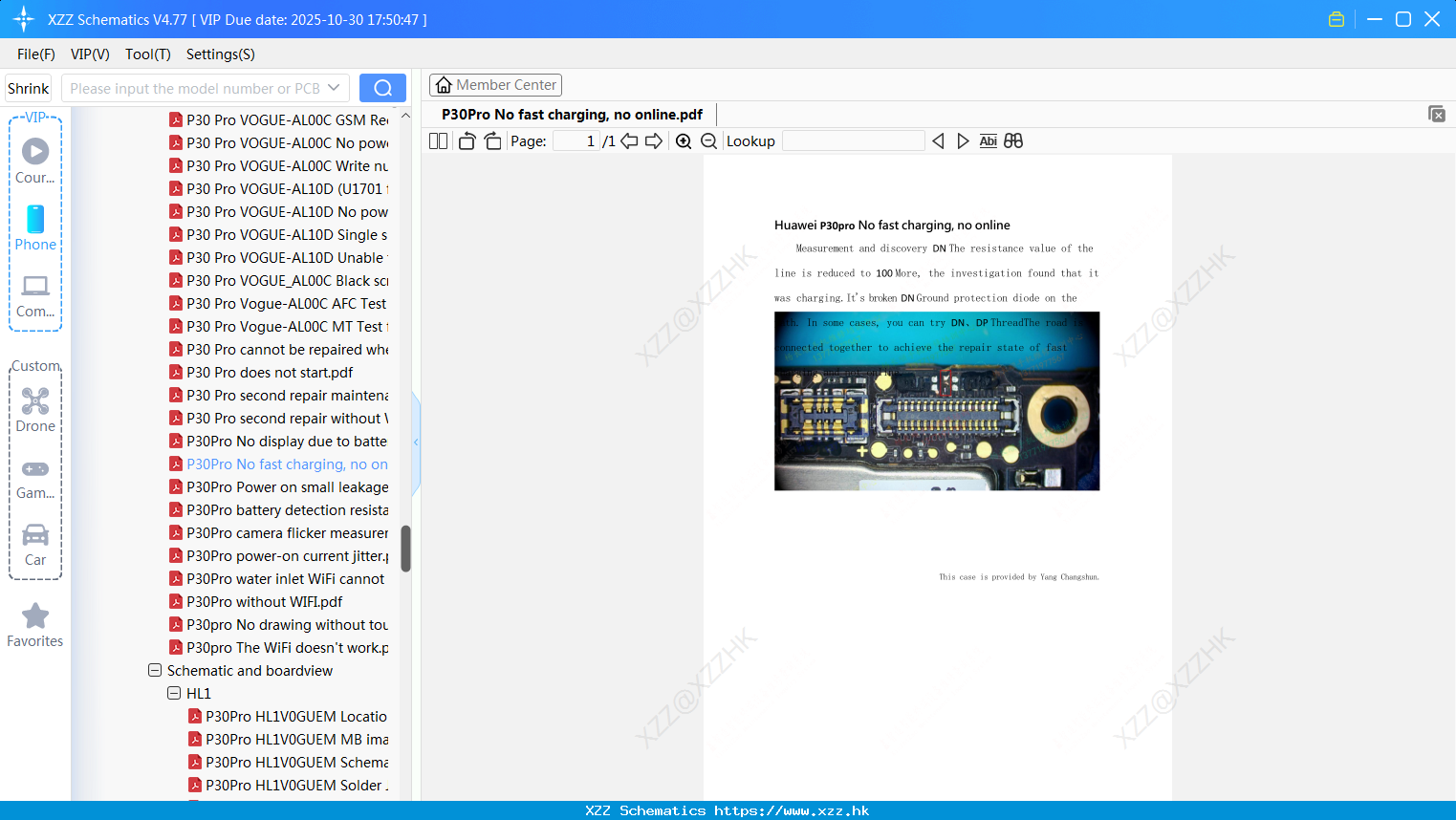Open P30 Pro does not start.pdf
Image resolution: width=1456 pixels, height=820 pixels.
pos(261,373)
